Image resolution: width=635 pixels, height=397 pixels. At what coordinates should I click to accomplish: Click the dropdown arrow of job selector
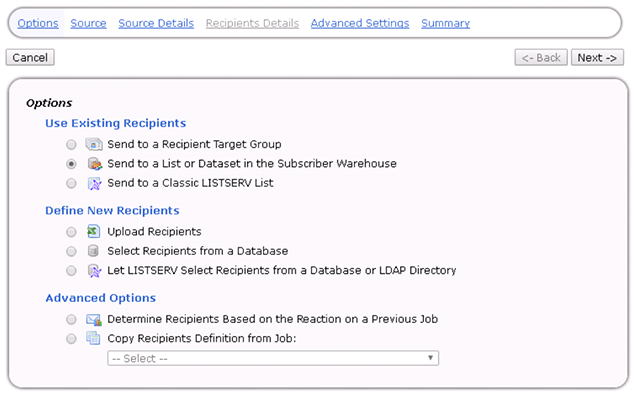[430, 358]
